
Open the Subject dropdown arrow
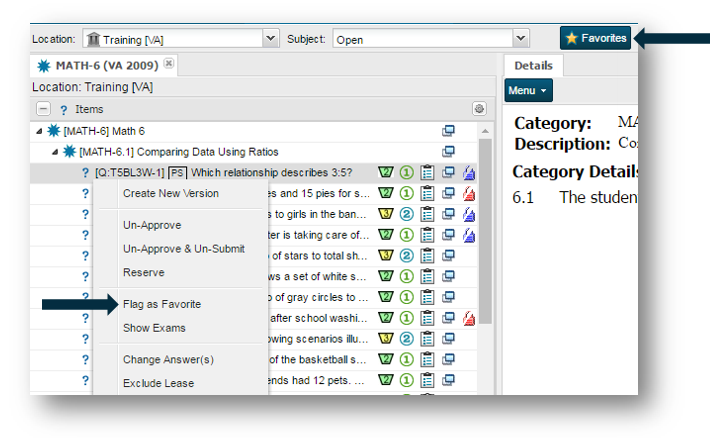tap(521, 38)
